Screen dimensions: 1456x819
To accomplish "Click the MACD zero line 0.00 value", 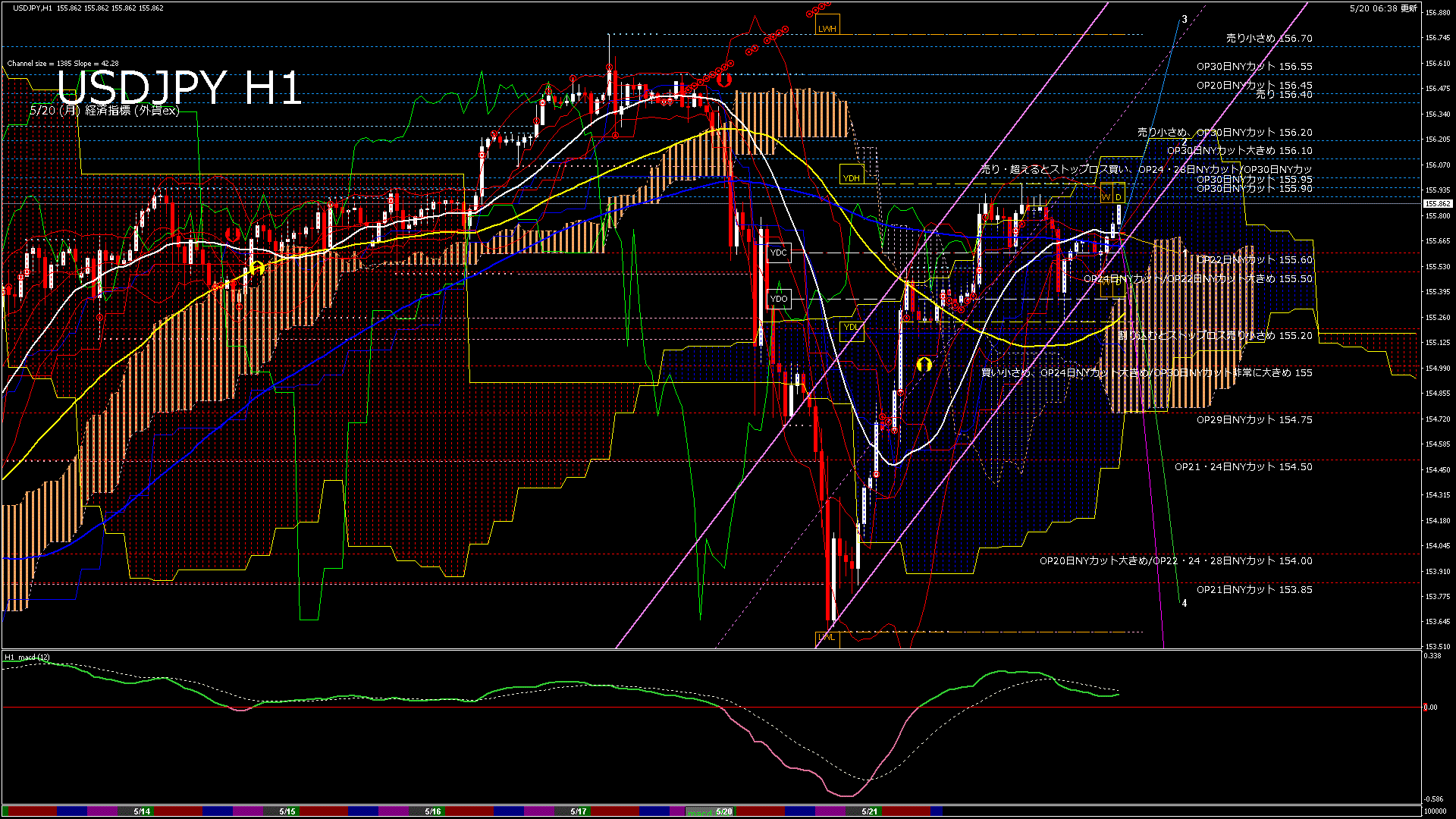I will pos(1430,708).
